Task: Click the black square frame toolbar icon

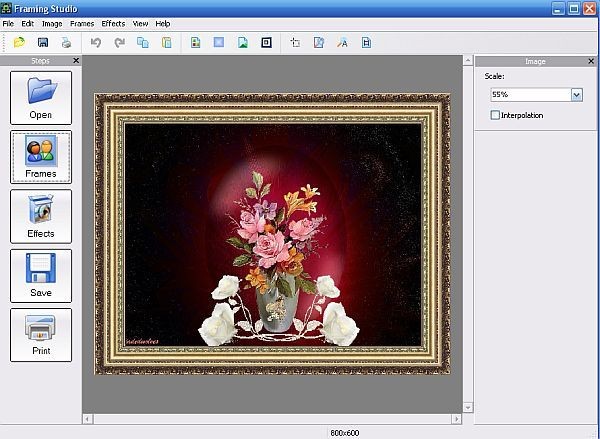Action: point(266,42)
